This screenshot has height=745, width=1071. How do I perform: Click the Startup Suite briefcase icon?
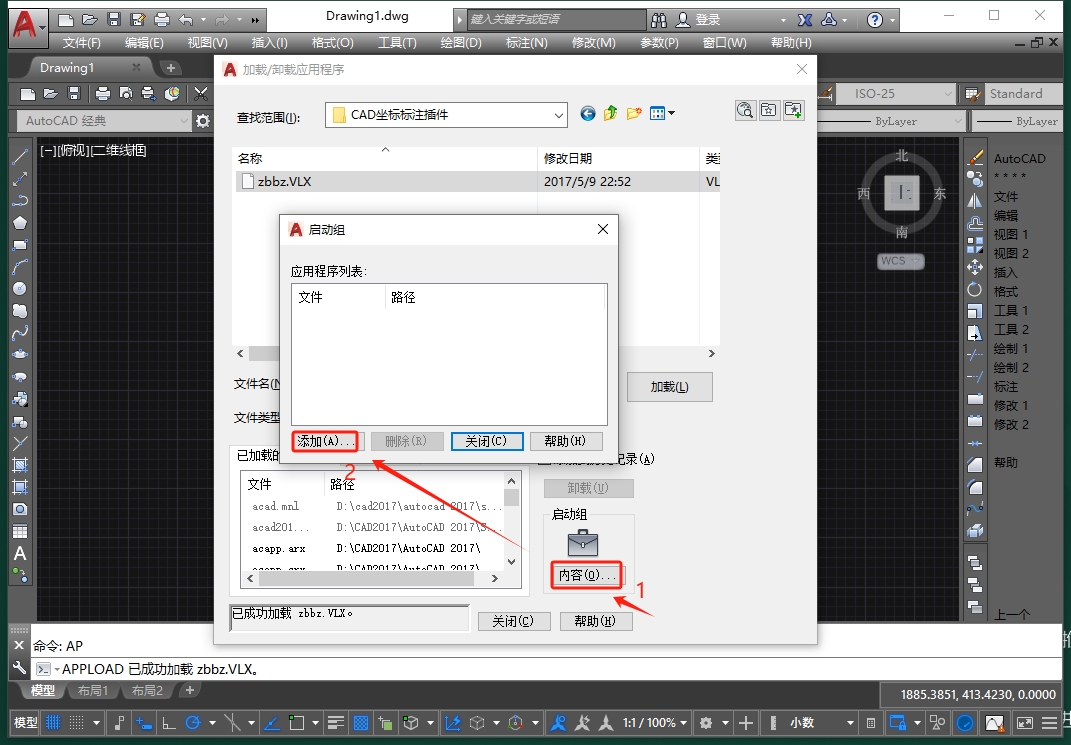click(x=583, y=543)
